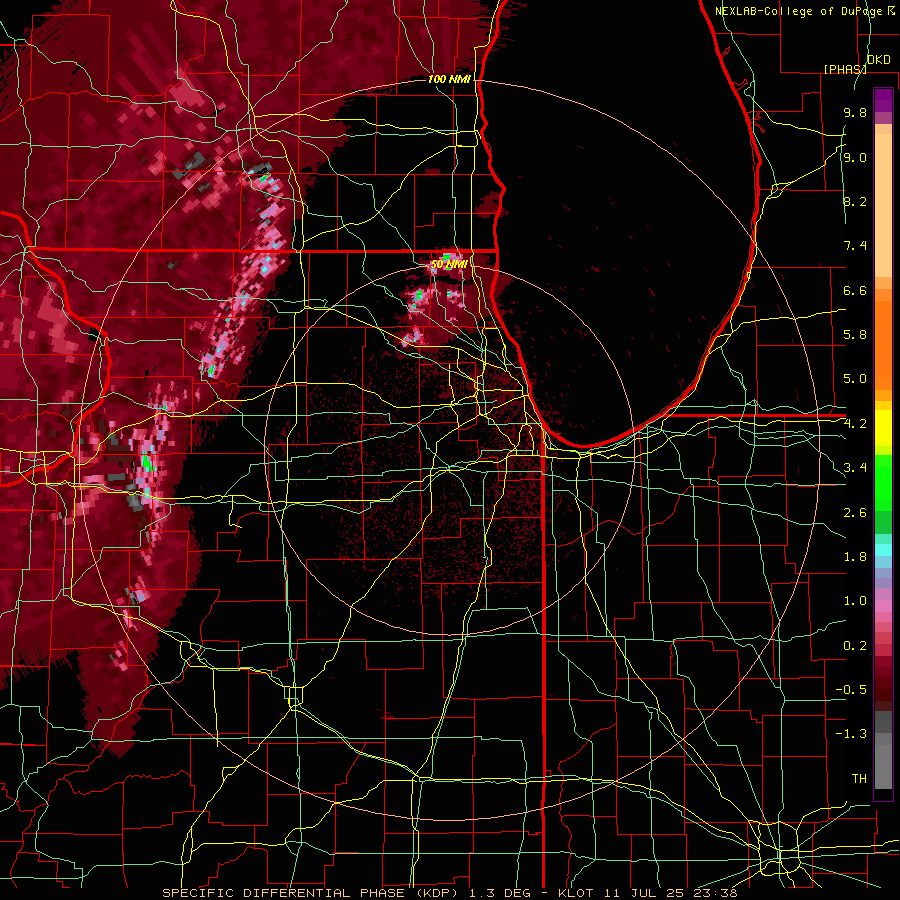Click the 9.0 scale value
Viewport: 900px width, 900px height.
click(855, 157)
